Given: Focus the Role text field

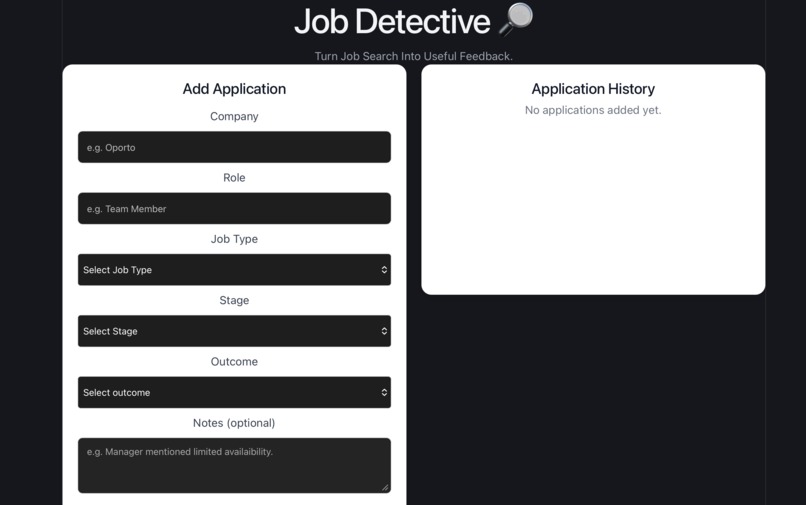Looking at the screenshot, I should (234, 208).
